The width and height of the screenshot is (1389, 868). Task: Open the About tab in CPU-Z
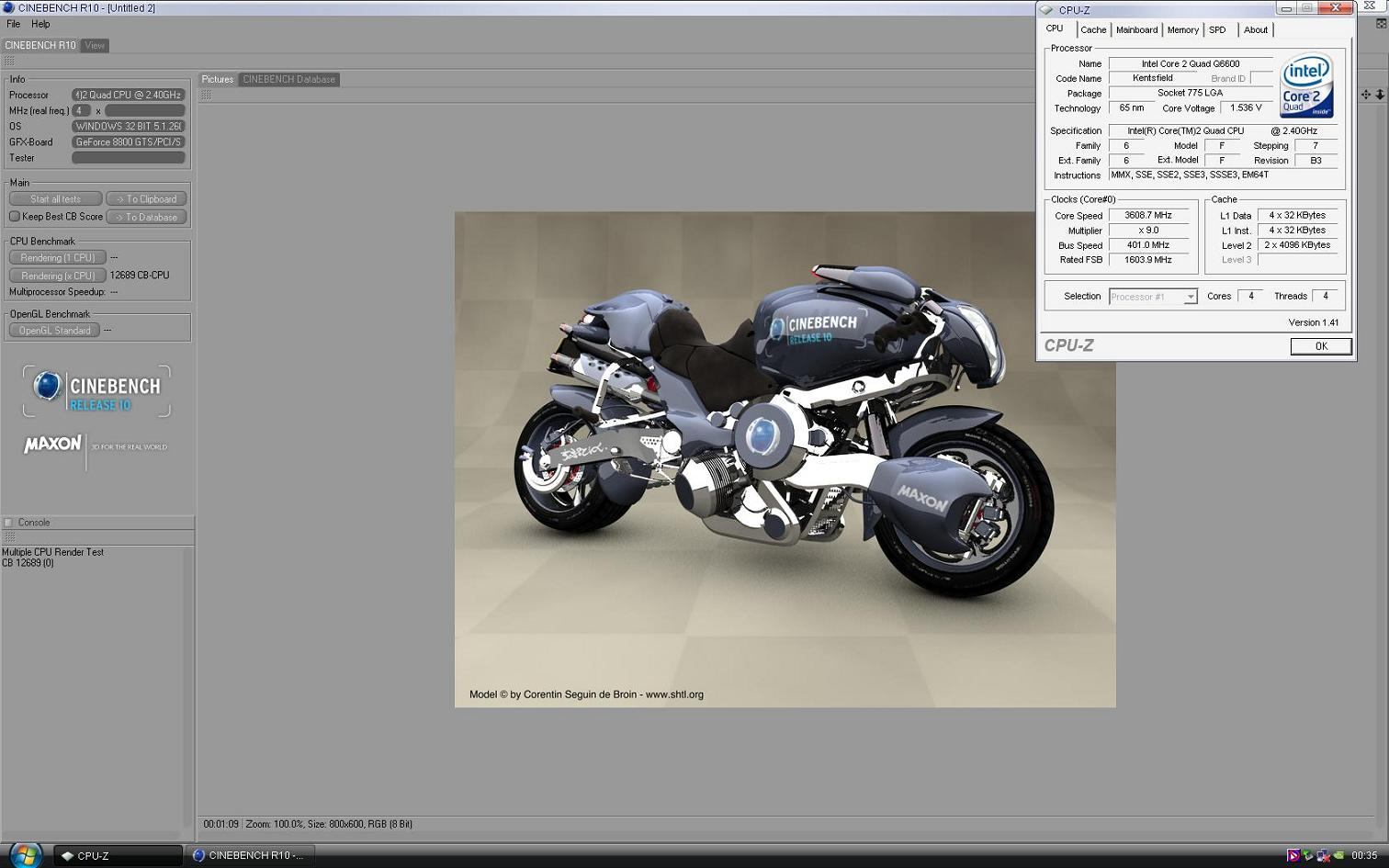coord(1255,29)
